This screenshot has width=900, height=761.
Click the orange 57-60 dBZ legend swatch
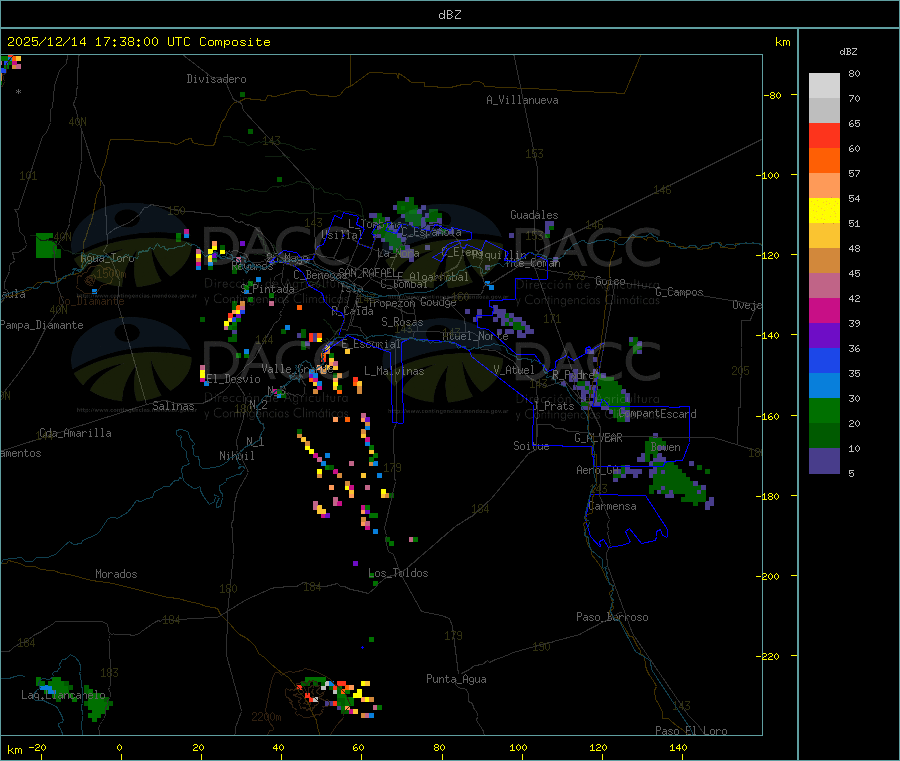[x=824, y=161]
